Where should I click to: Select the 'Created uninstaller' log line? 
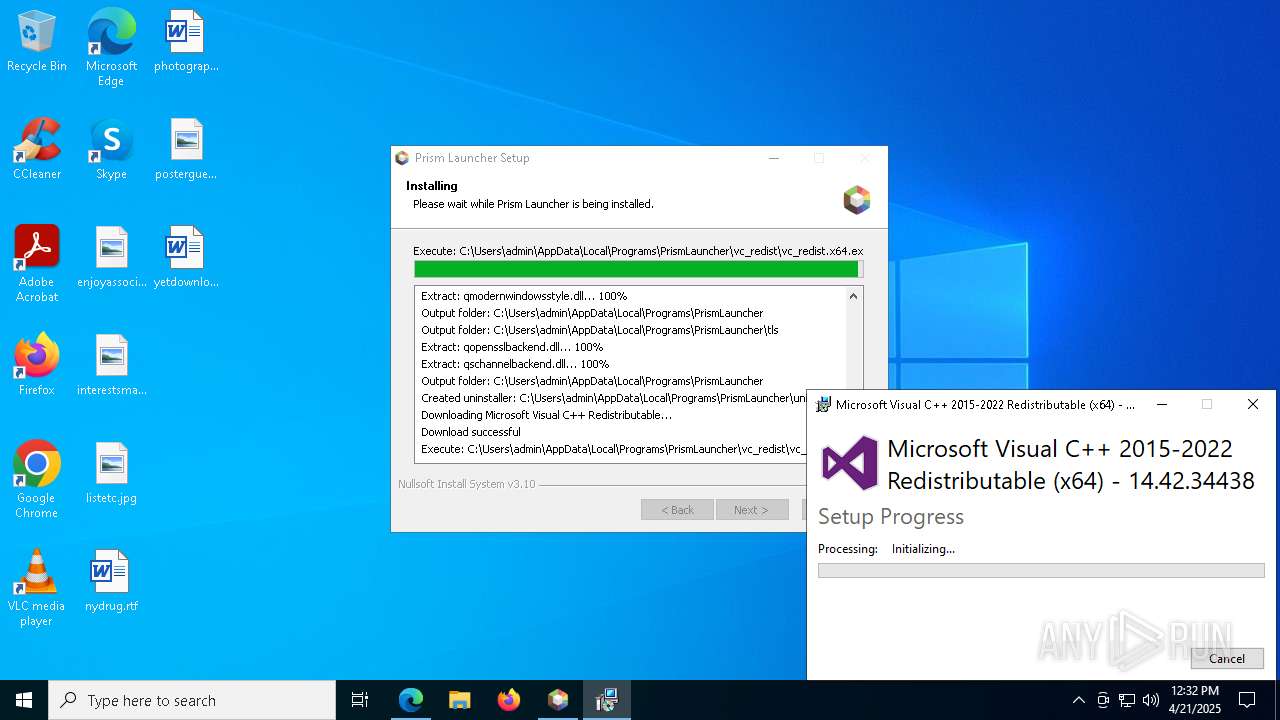(613, 398)
